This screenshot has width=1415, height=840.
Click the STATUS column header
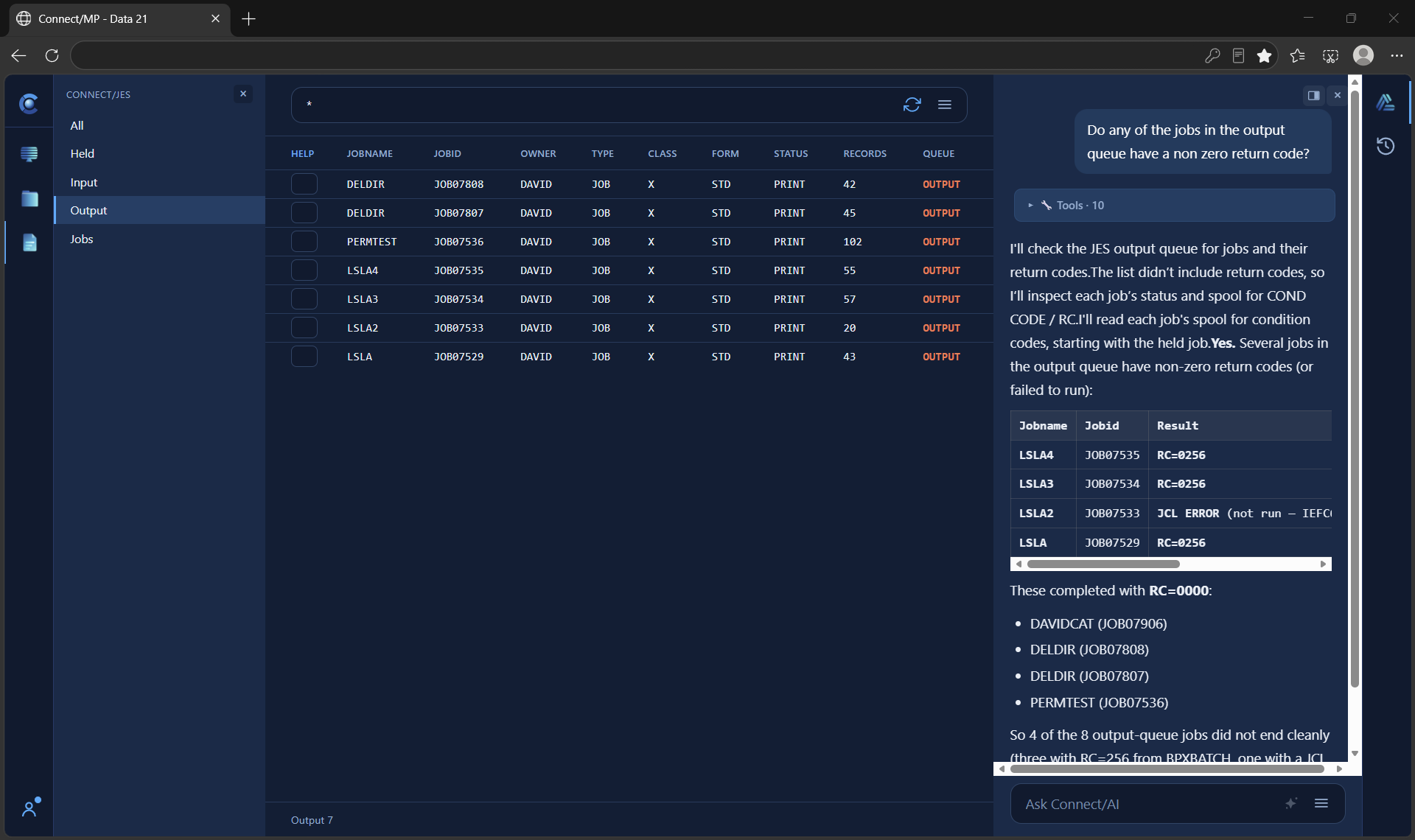point(791,154)
